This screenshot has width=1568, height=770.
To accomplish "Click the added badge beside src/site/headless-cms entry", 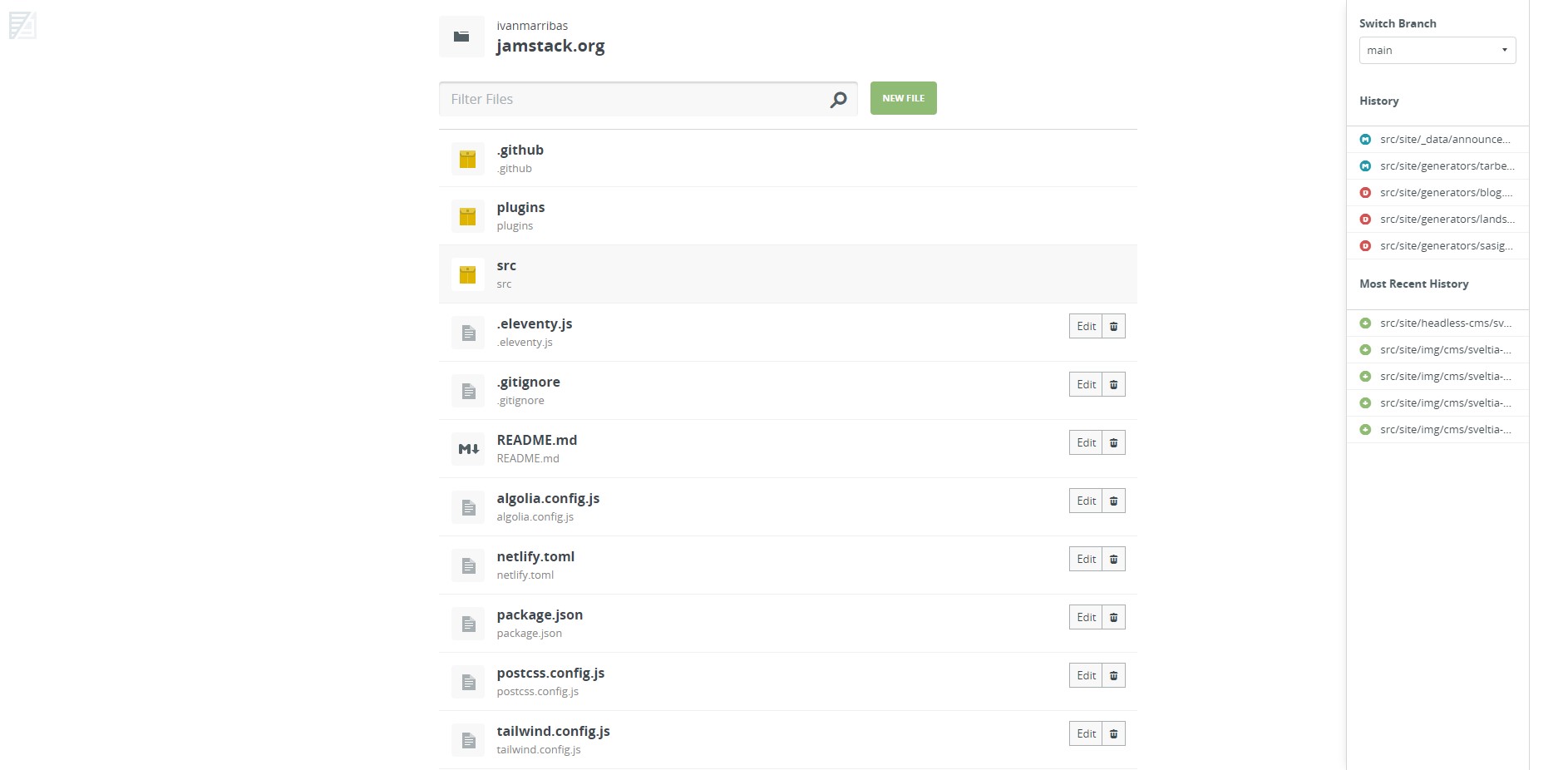I will tap(1366, 323).
